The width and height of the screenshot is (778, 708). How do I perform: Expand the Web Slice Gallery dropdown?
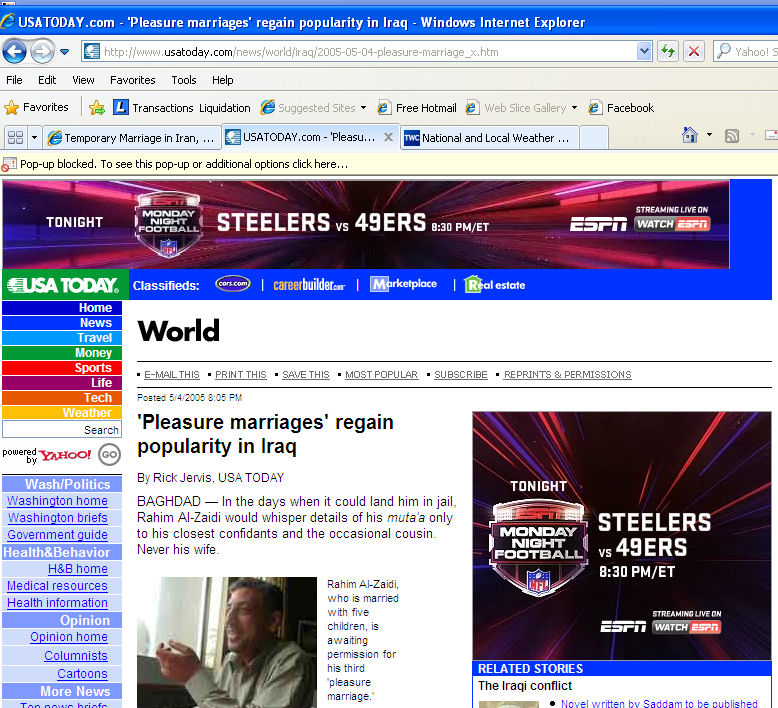(575, 108)
